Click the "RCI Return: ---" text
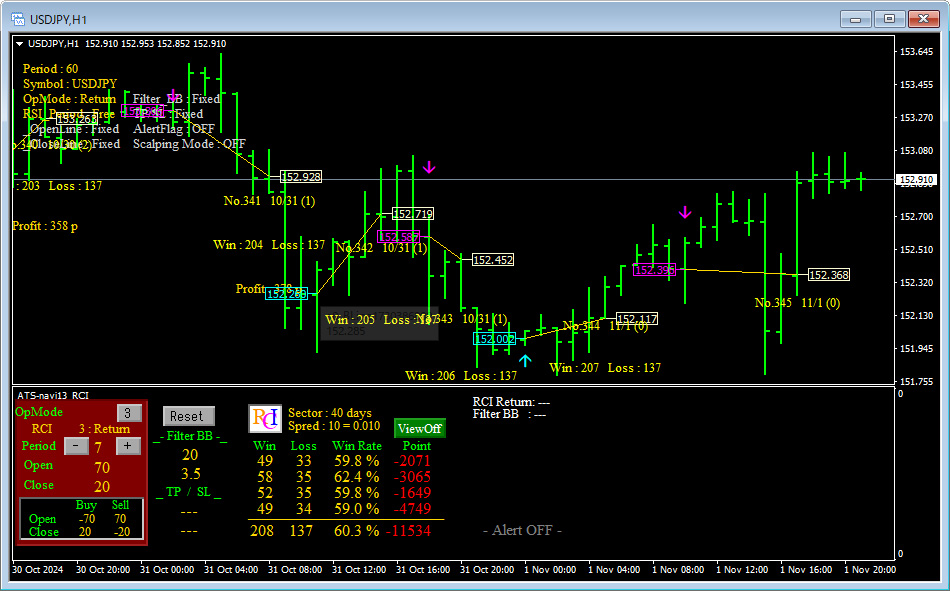The width and height of the screenshot is (950, 591). pyautogui.click(x=511, y=402)
